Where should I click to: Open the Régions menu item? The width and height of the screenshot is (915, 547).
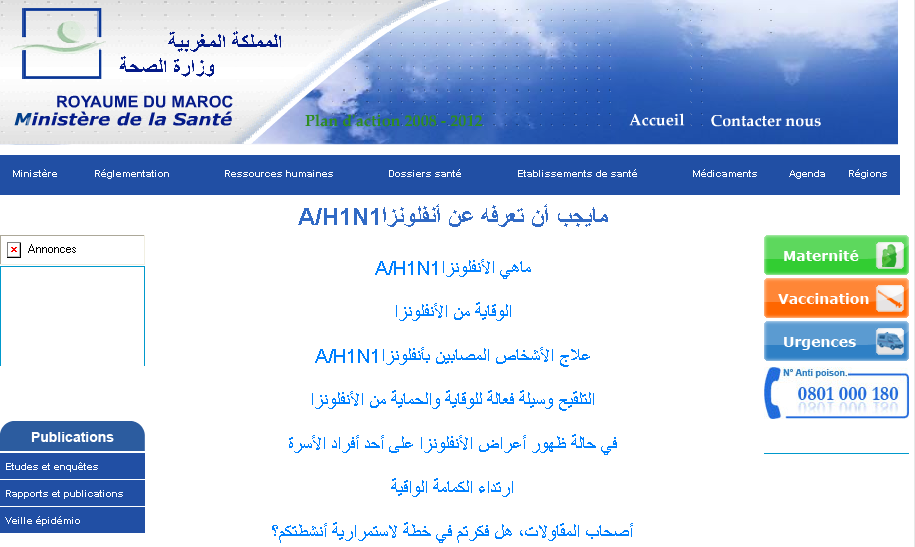pos(867,174)
